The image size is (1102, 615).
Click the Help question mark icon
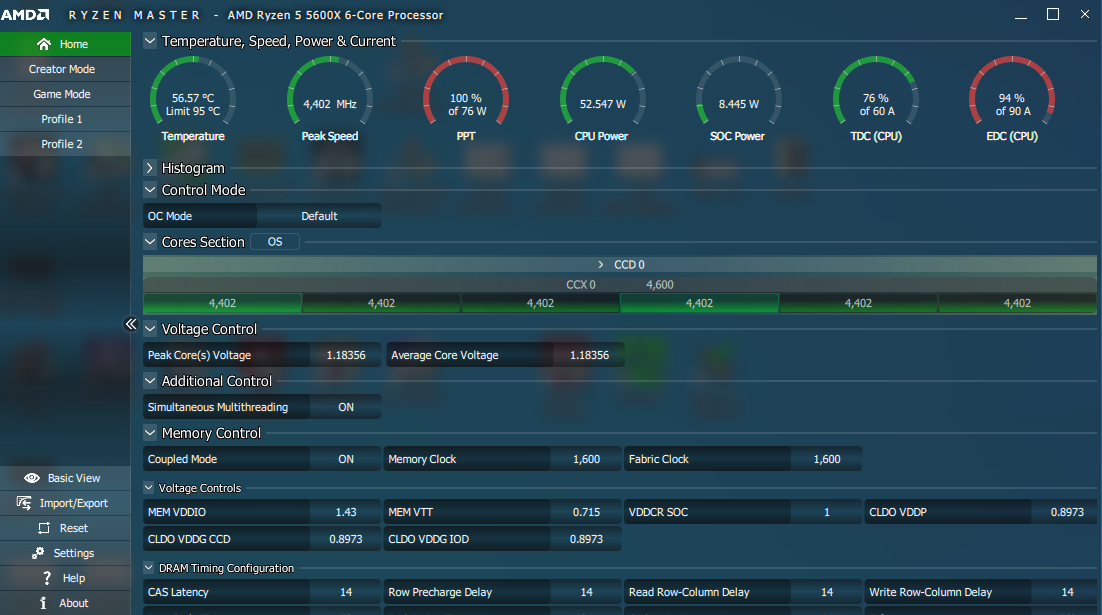[47, 578]
